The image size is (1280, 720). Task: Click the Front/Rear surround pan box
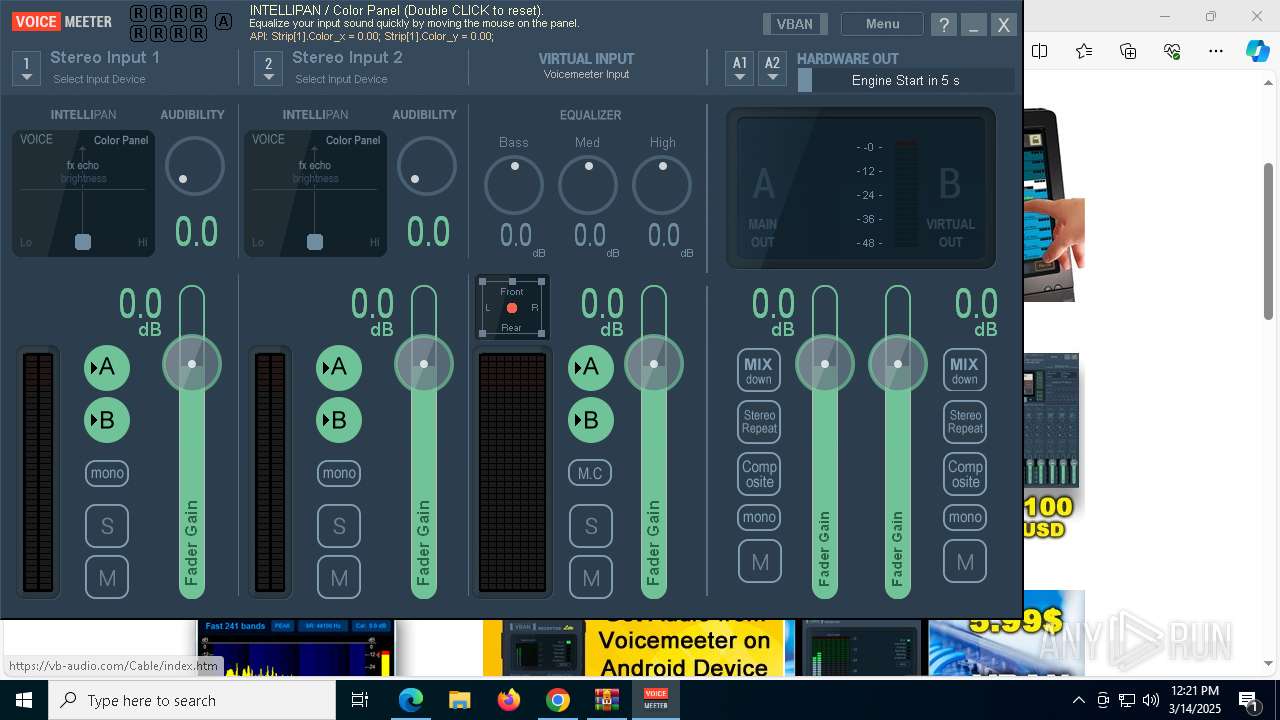[x=512, y=308]
